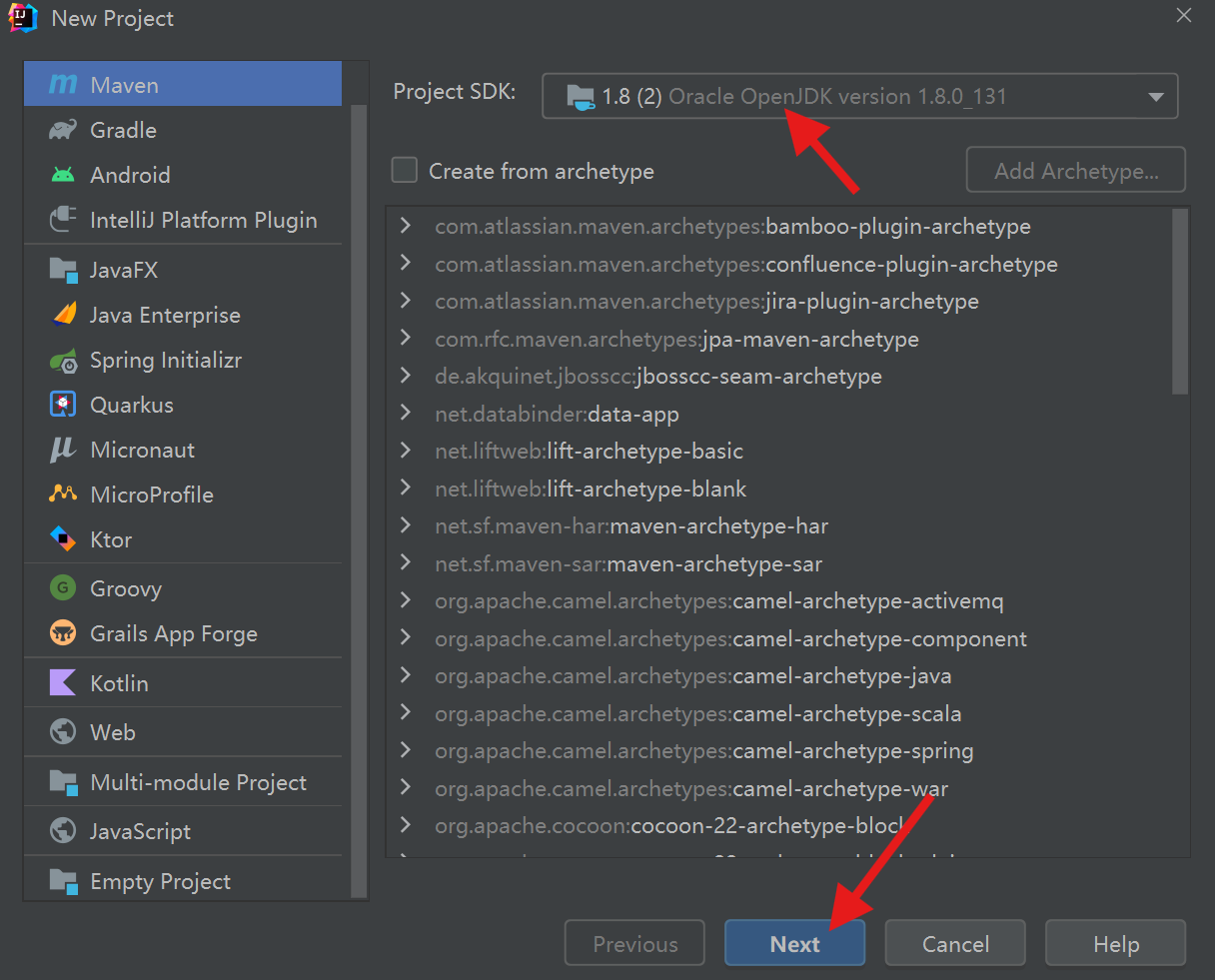This screenshot has height=980, width=1215.
Task: Select the Grails App Forge icon
Action: coord(63,633)
